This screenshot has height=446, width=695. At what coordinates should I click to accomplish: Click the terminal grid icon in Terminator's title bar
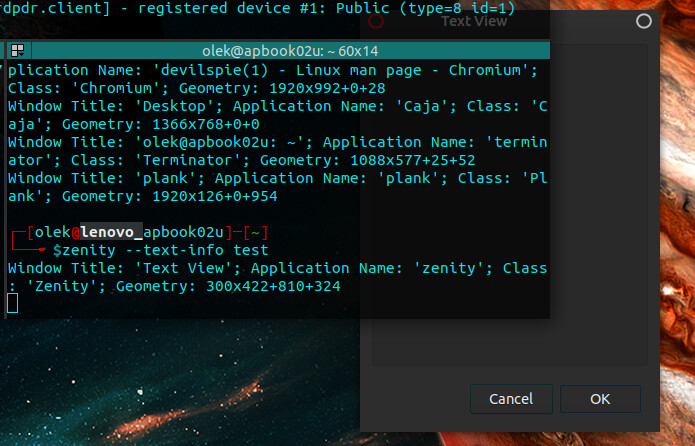17,50
